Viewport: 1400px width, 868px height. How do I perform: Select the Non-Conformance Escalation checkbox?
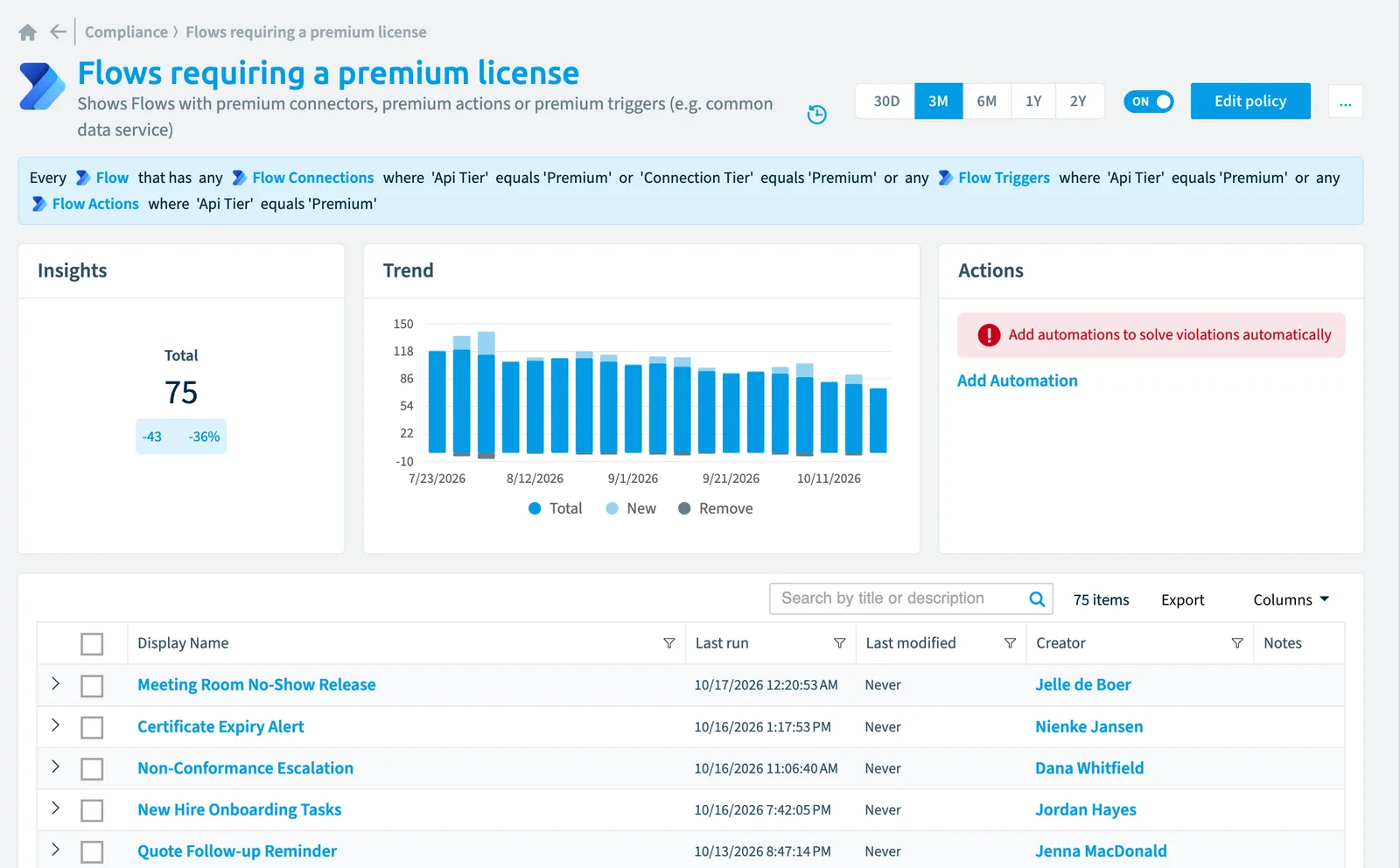92,769
